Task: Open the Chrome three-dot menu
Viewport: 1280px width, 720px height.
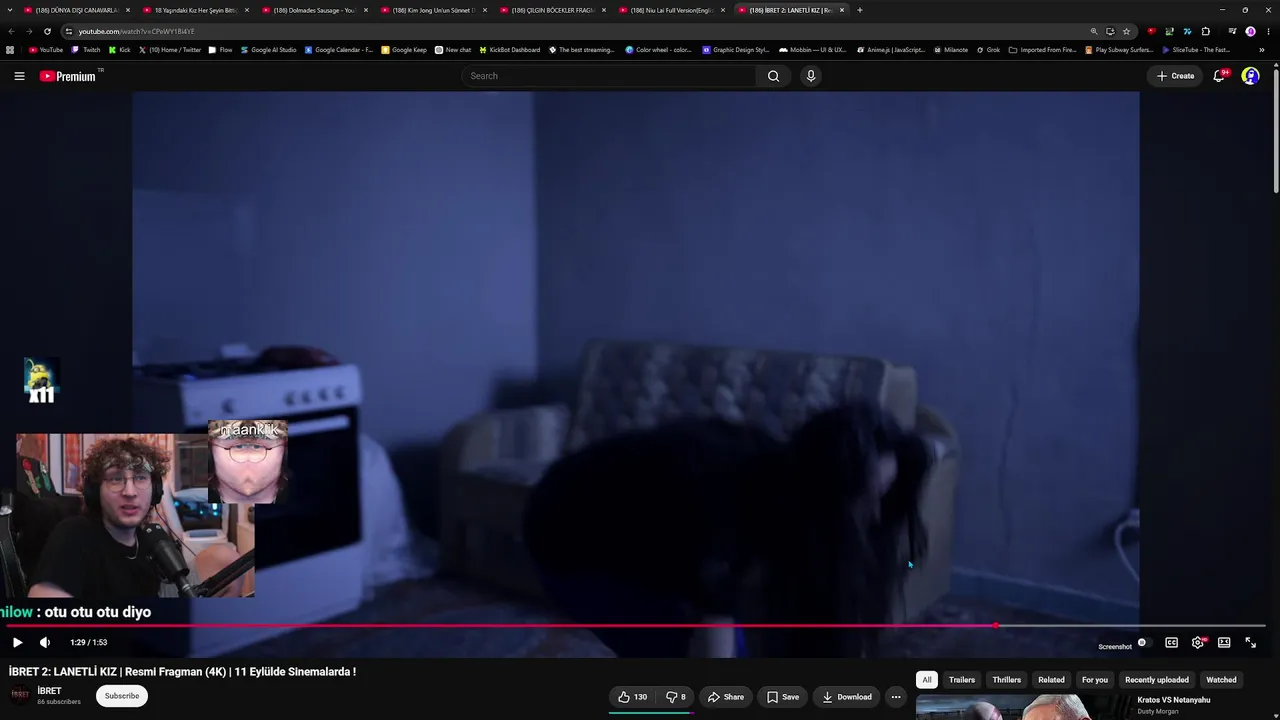Action: point(1267,31)
